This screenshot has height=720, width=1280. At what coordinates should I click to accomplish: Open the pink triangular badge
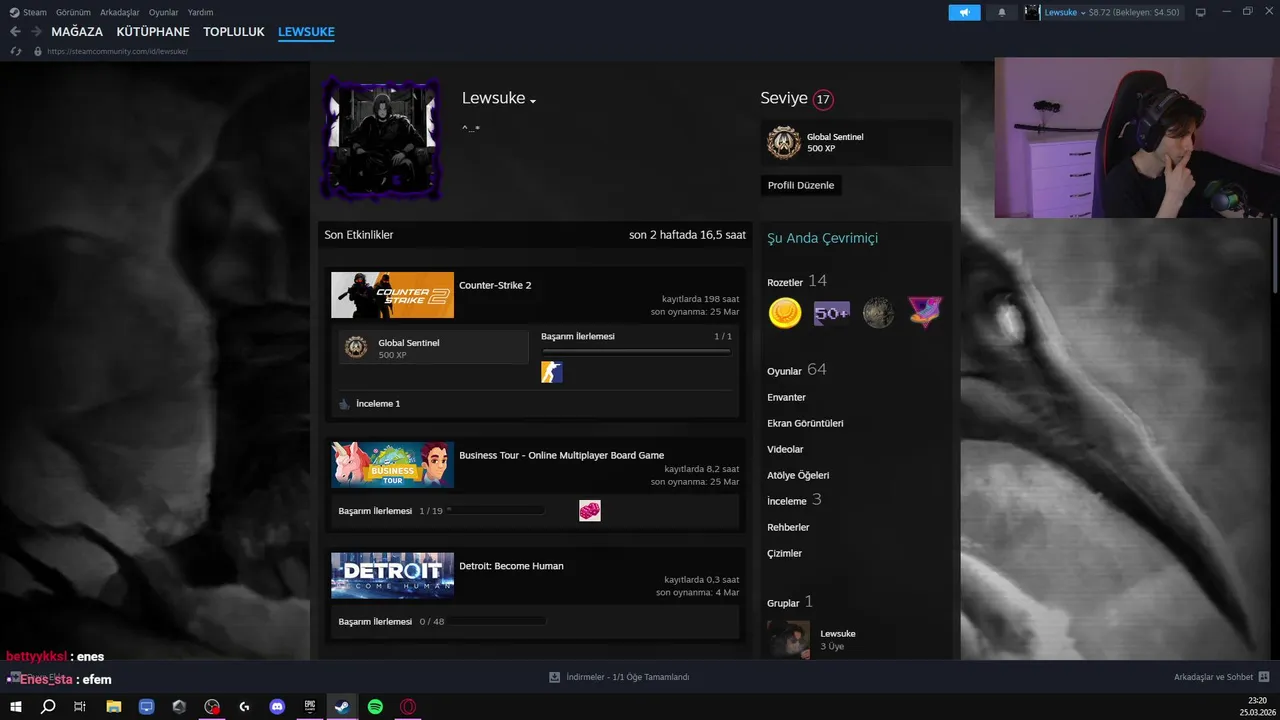pos(924,313)
